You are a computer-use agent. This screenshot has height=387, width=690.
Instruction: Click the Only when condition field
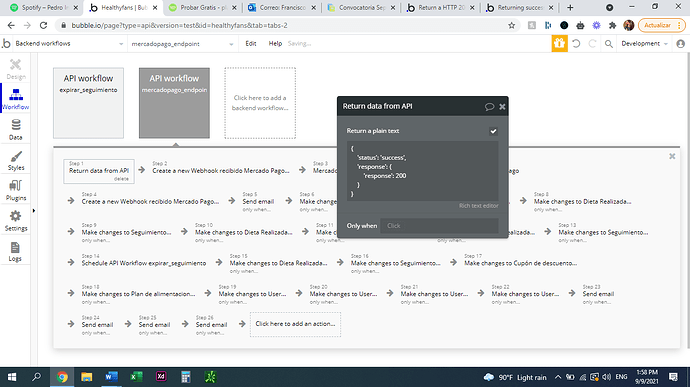tap(439, 226)
